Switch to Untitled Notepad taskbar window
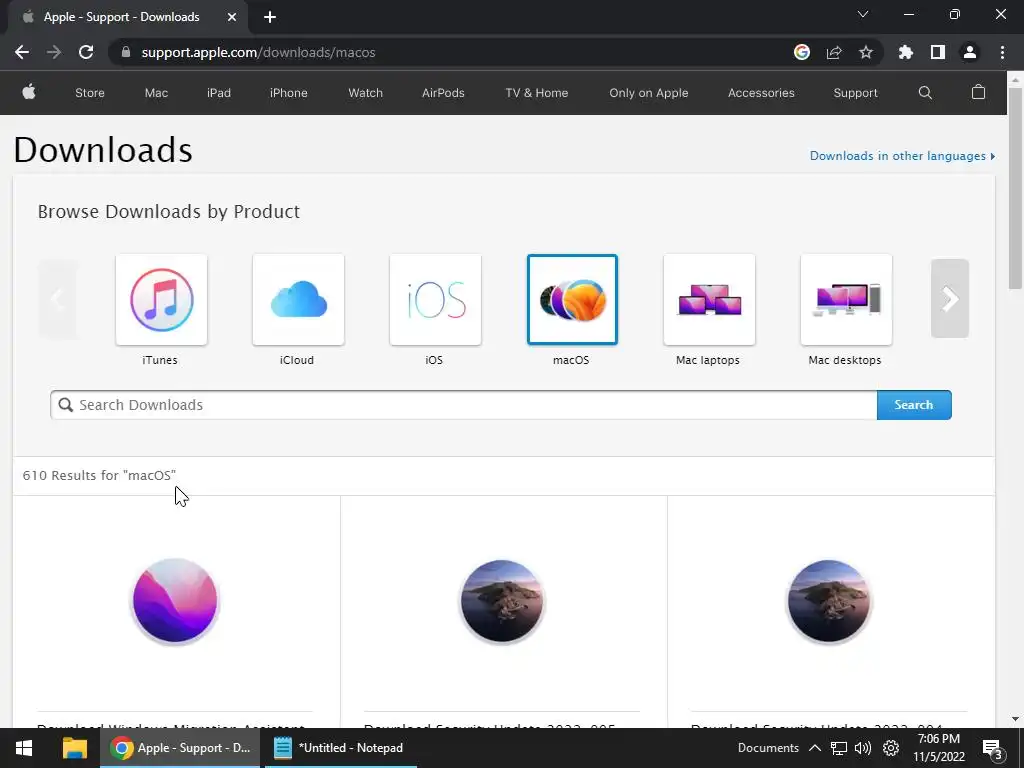The image size is (1024, 768). [x=338, y=748]
